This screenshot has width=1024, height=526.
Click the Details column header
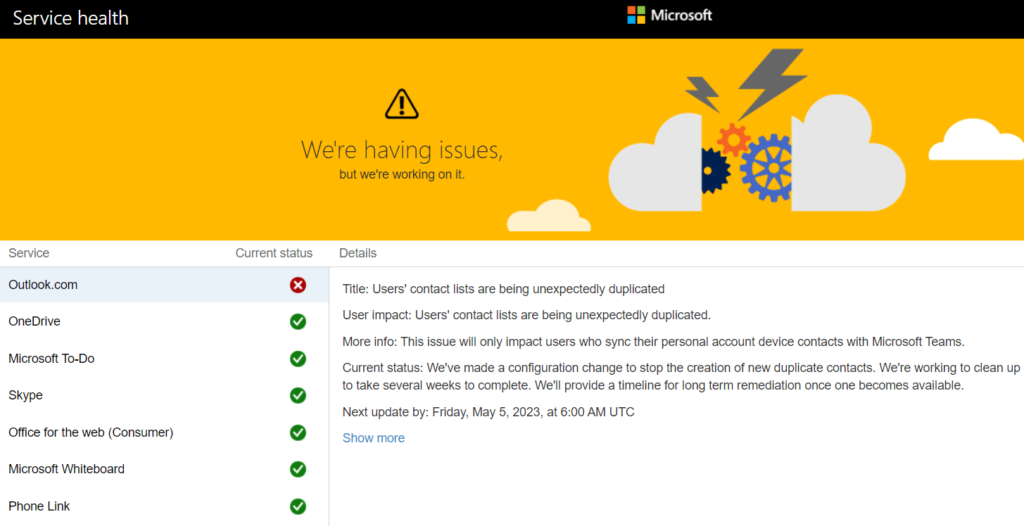358,253
